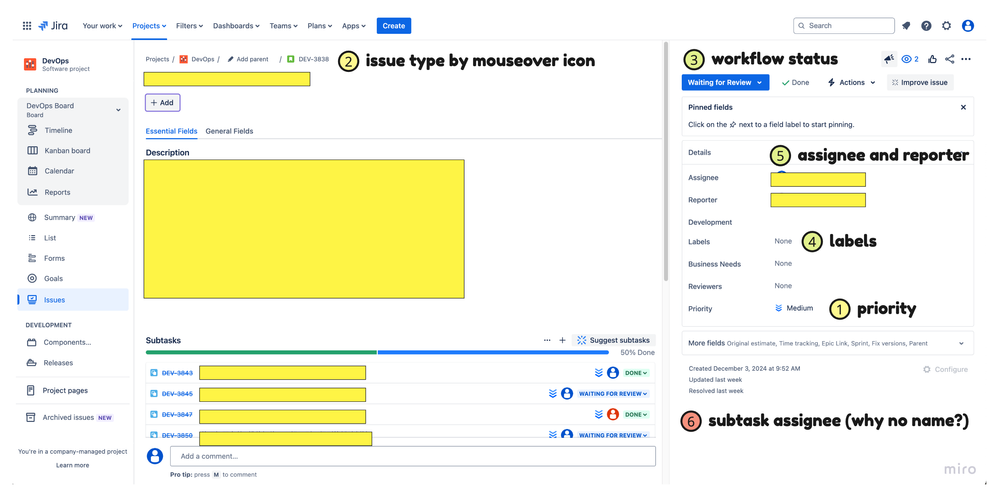Click the subtasks ellipsis menu icon
Viewport: 999px width, 497px height.
[x=547, y=340]
